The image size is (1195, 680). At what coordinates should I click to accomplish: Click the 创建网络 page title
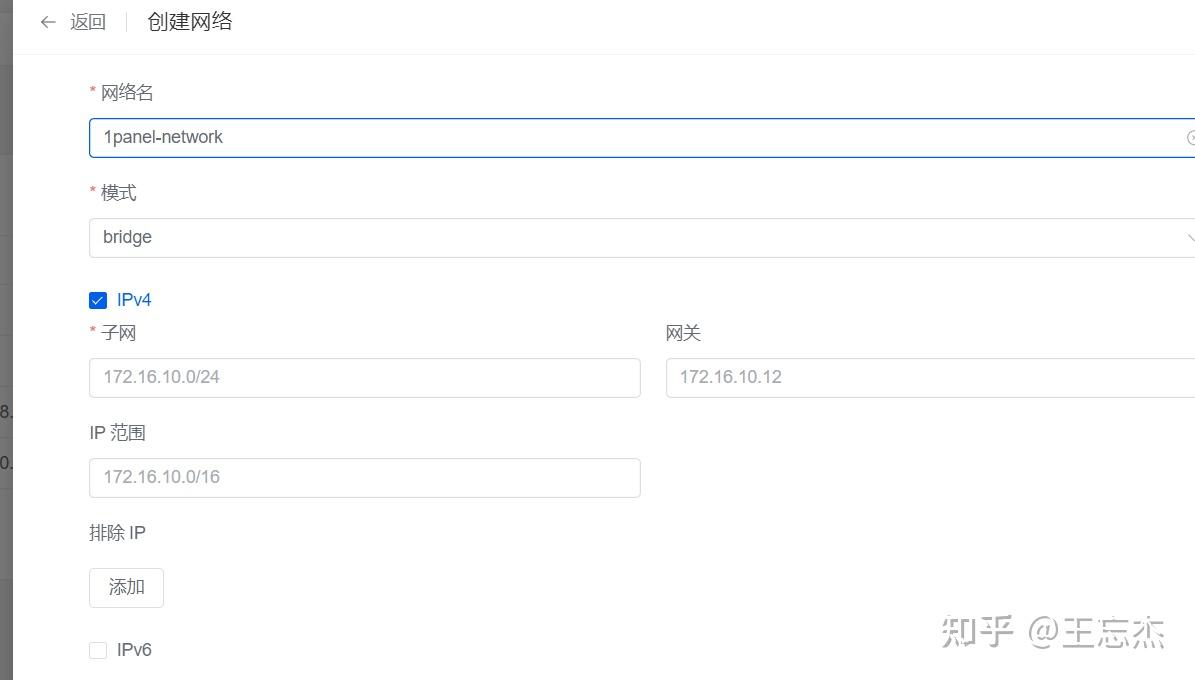coord(189,21)
